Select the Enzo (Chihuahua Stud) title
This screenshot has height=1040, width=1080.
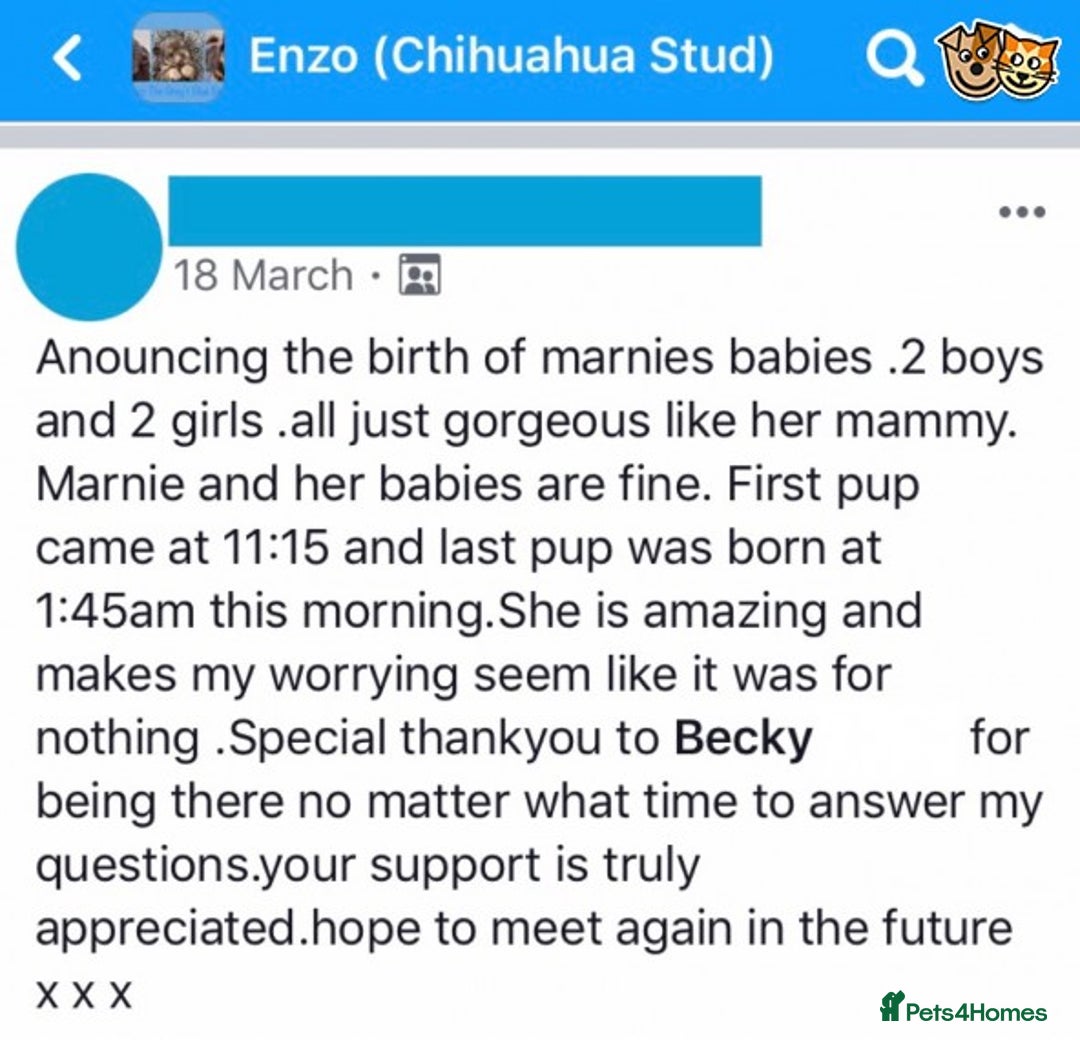pyautogui.click(x=512, y=56)
